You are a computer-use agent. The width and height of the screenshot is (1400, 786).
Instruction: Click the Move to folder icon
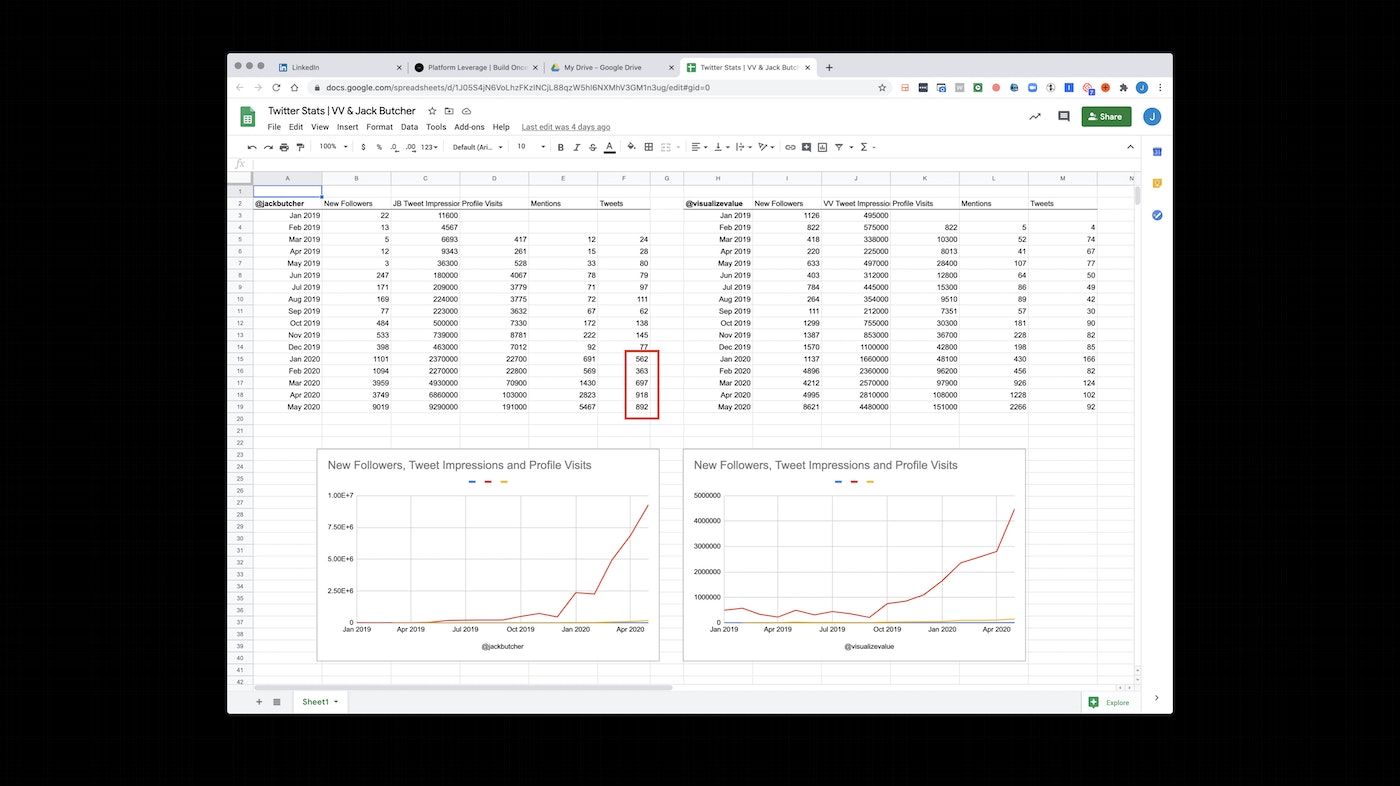click(x=449, y=111)
